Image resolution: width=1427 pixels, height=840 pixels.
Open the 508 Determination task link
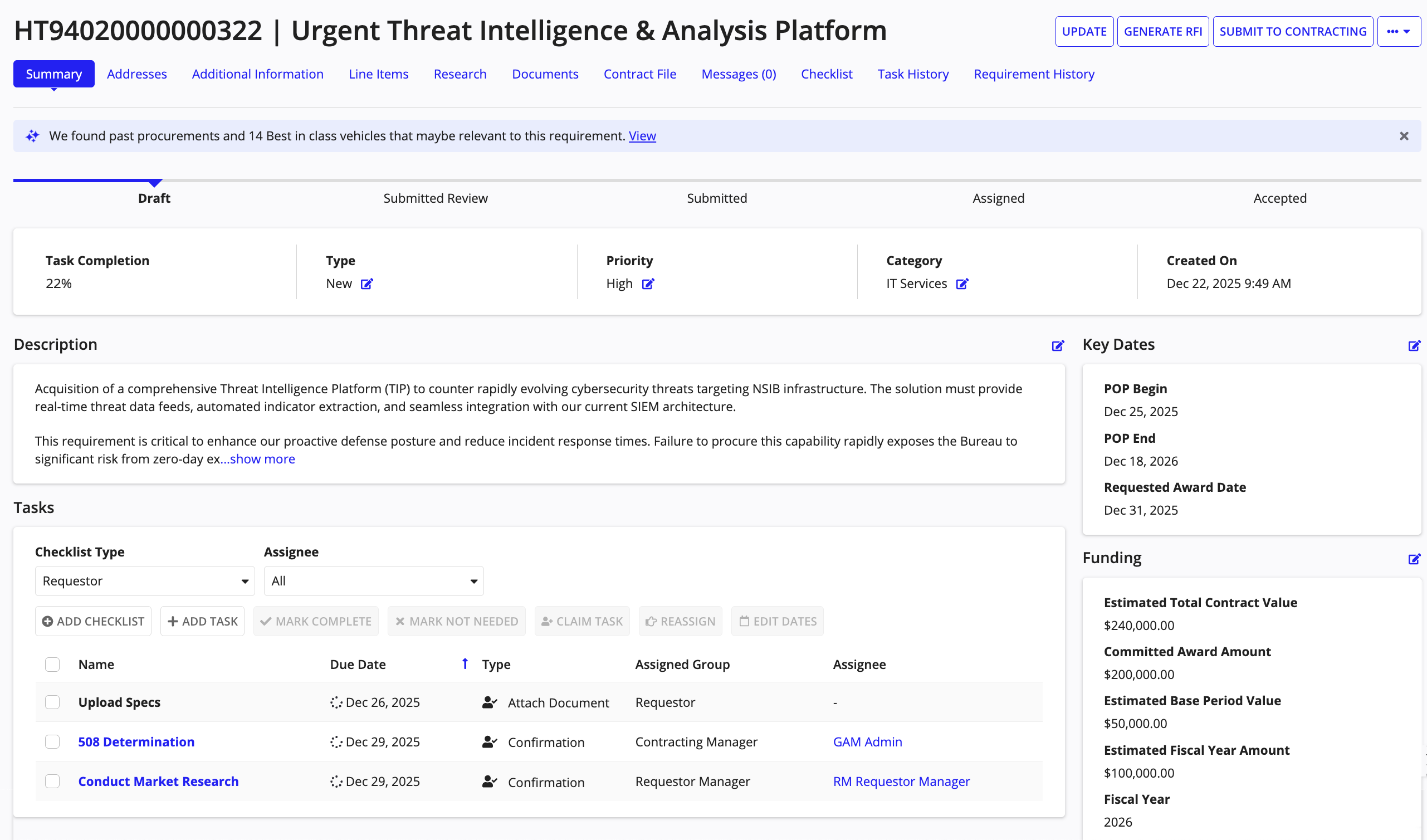coord(136,742)
